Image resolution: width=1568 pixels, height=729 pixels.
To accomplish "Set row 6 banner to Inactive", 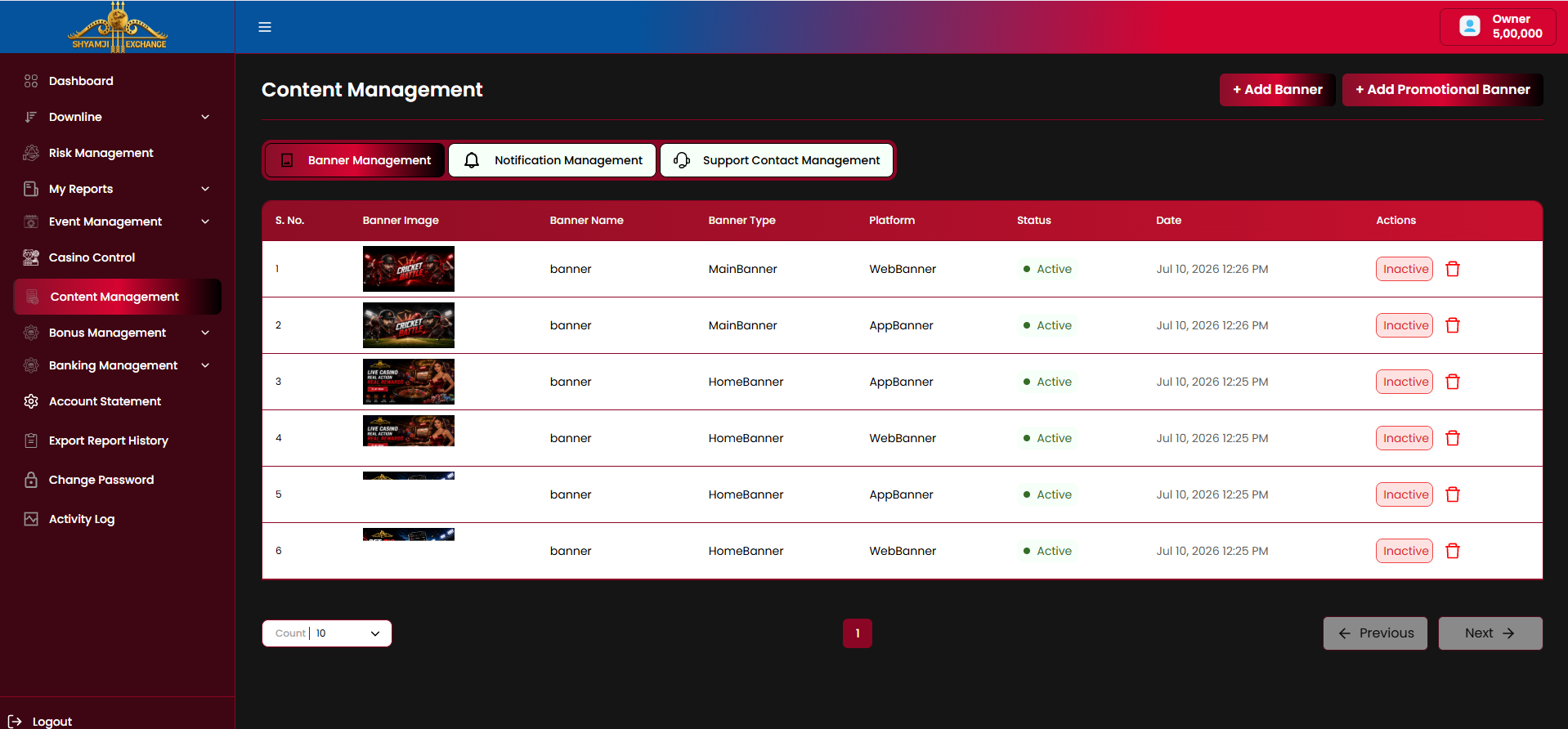I will pos(1404,551).
